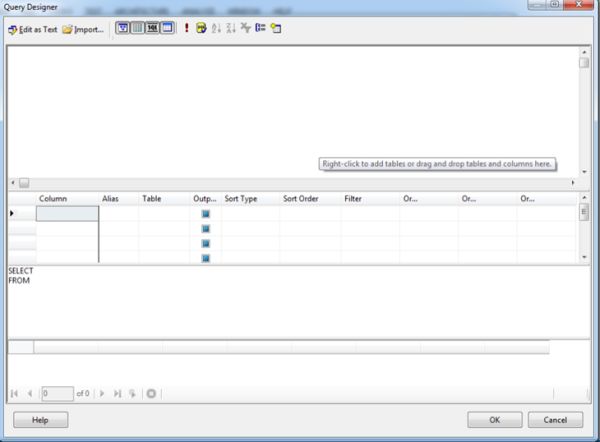Click the Table column header
600x442 pixels.
click(x=165, y=199)
